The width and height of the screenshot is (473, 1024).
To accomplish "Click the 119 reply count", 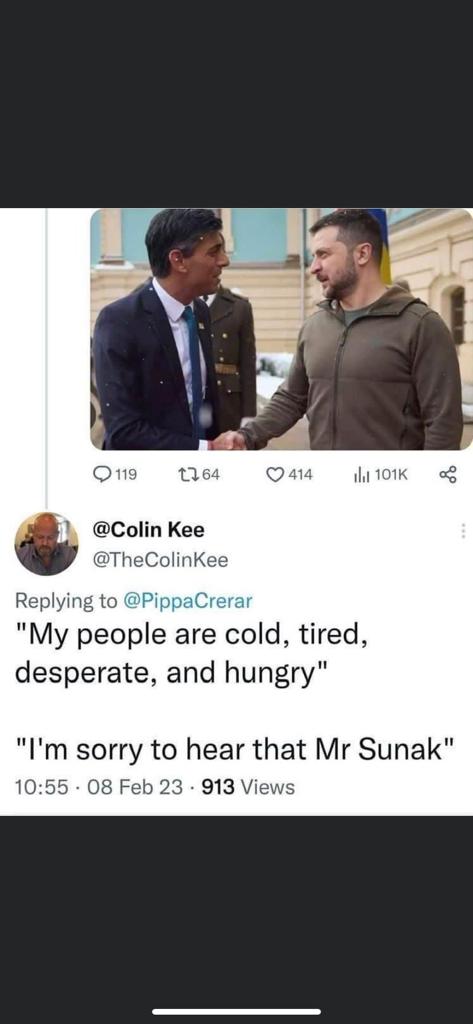I will point(125,475).
